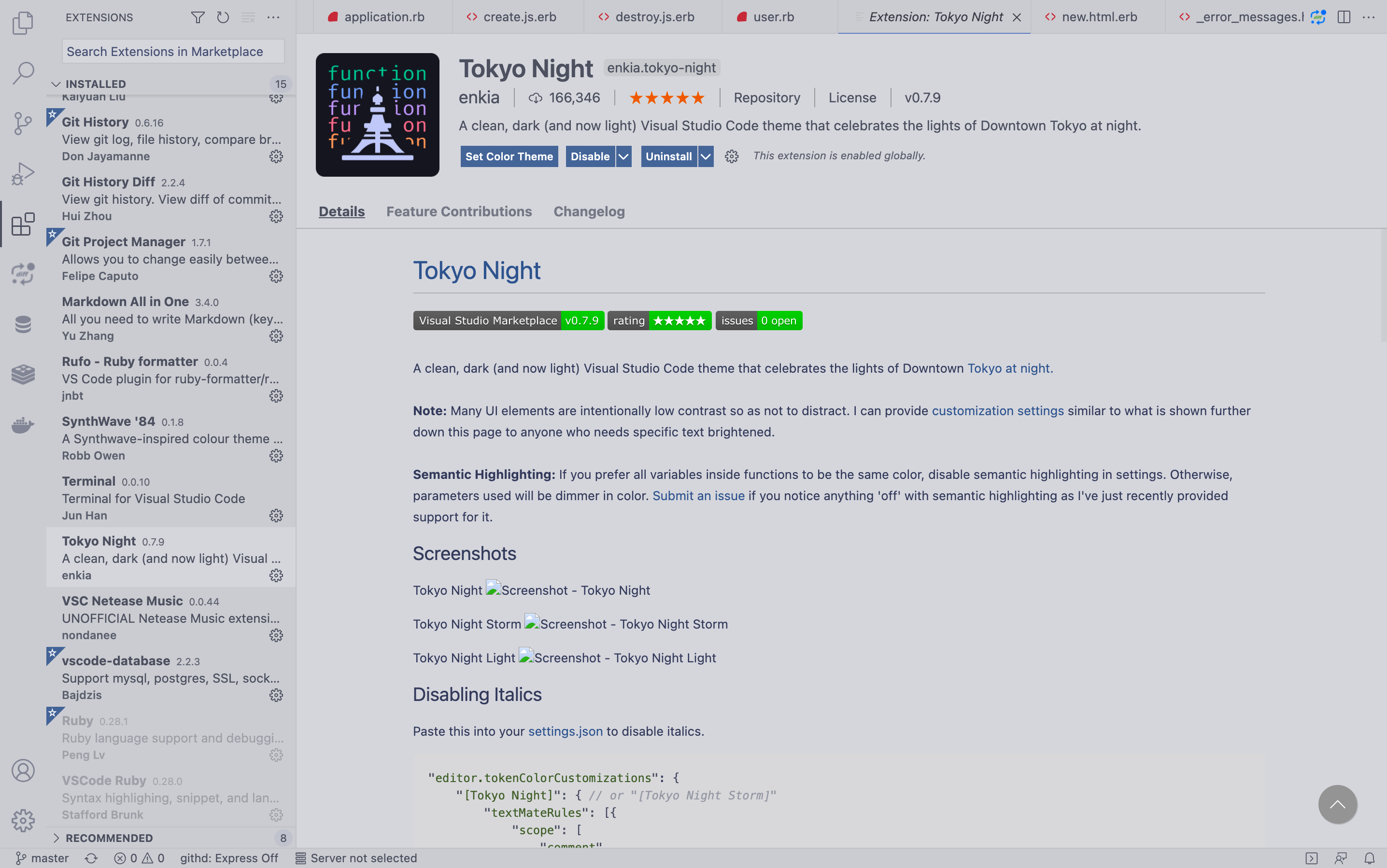This screenshot has height=868, width=1387.
Task: Open the Explorer view in activity bar
Action: click(23, 23)
